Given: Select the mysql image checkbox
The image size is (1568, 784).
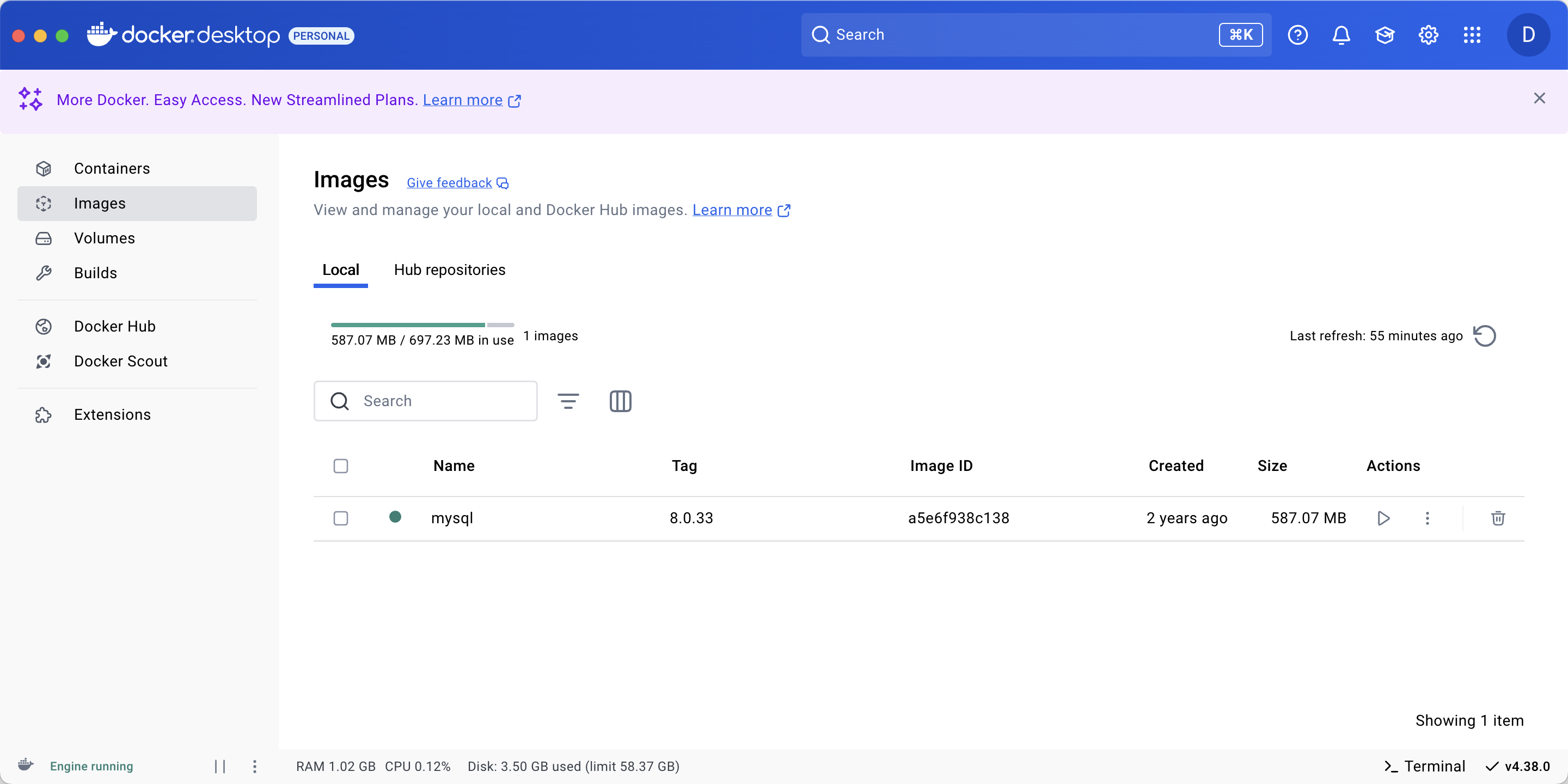Looking at the screenshot, I should [x=341, y=518].
